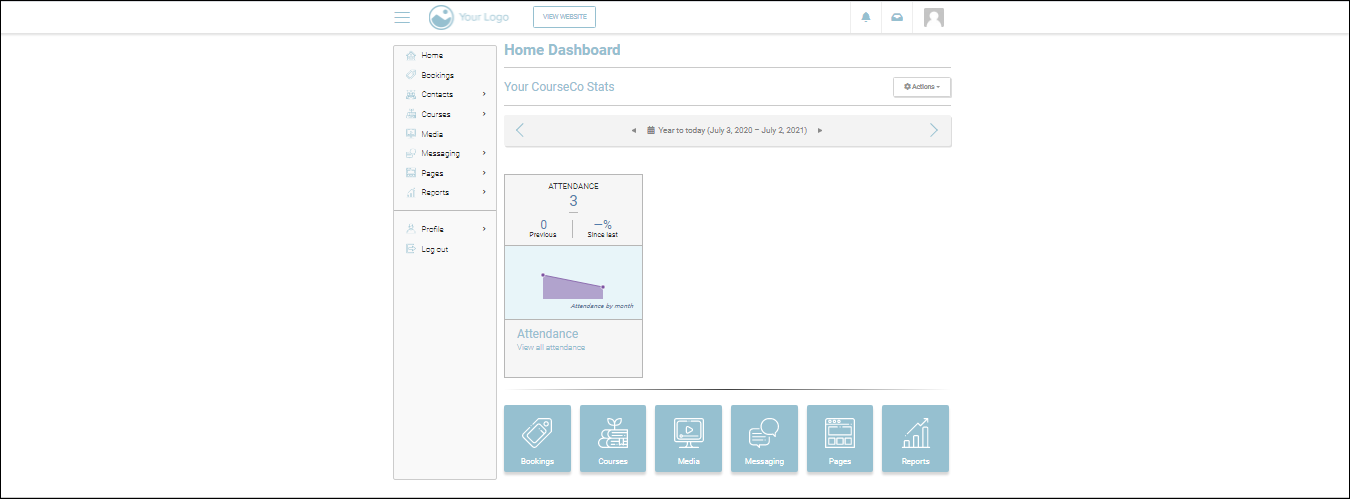Open the inbox tray icon

(897, 17)
